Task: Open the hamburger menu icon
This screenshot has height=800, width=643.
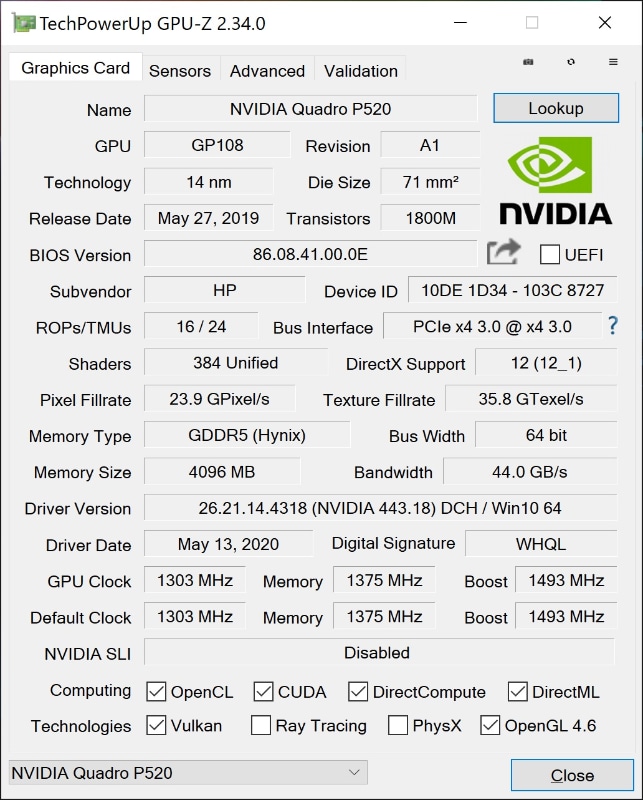Action: 612,60
